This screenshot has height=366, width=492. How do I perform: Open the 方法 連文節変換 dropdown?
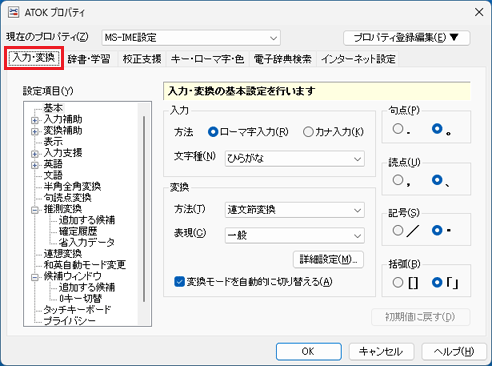pos(295,210)
